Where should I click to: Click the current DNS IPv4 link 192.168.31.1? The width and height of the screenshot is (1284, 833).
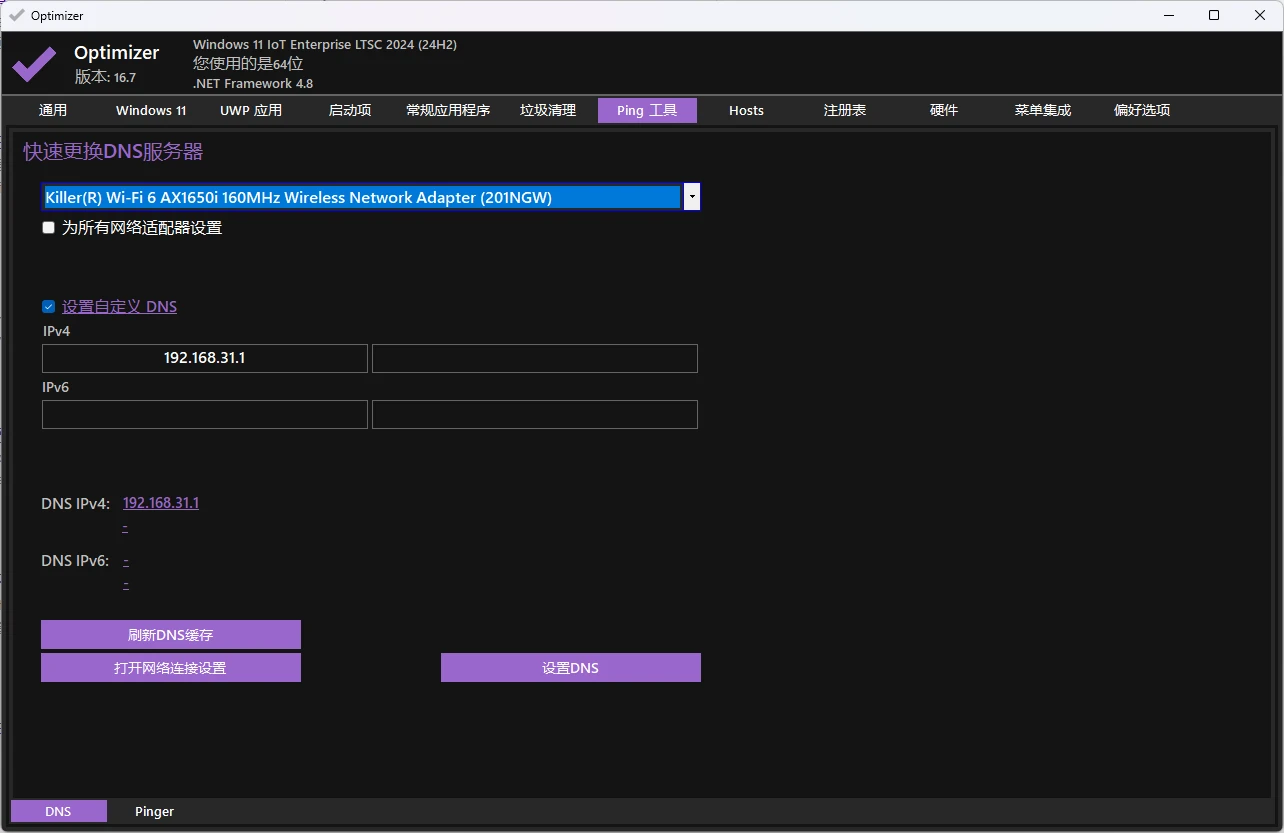pos(161,503)
